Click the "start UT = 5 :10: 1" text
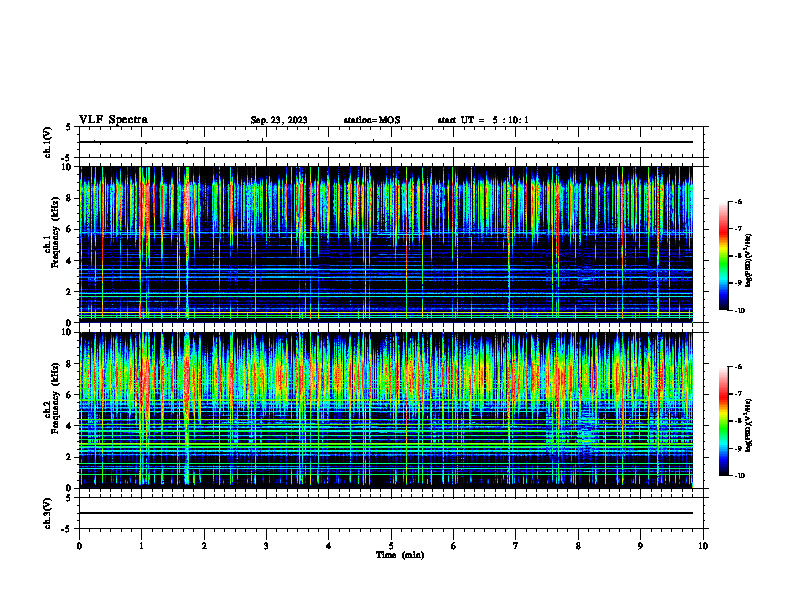This screenshot has width=792, height=612. pos(483,120)
